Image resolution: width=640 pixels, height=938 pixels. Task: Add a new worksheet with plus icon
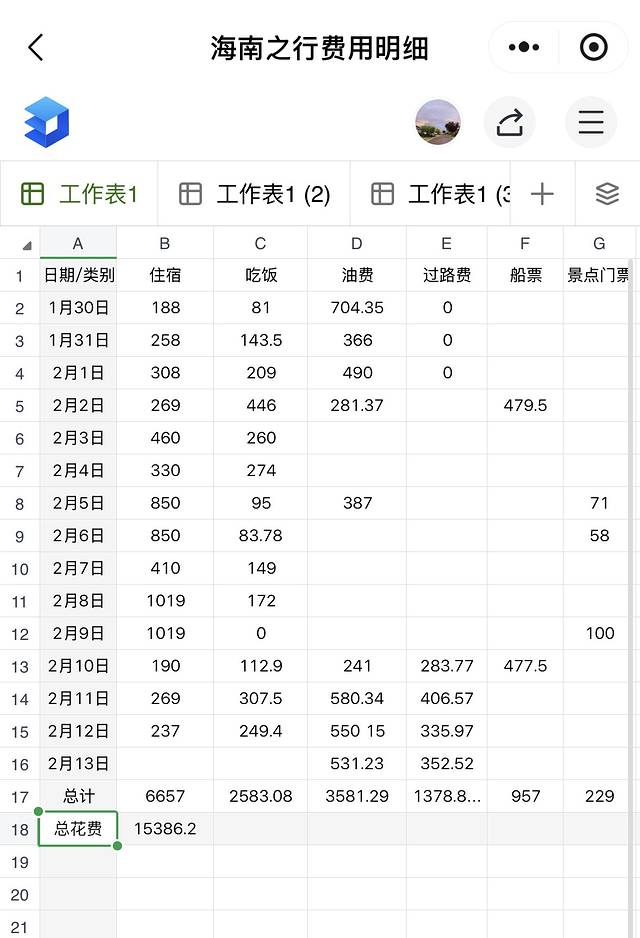[x=542, y=194]
